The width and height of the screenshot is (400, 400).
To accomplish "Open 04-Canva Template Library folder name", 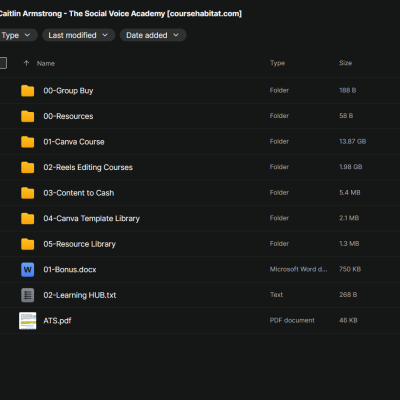I will click(x=92, y=219).
